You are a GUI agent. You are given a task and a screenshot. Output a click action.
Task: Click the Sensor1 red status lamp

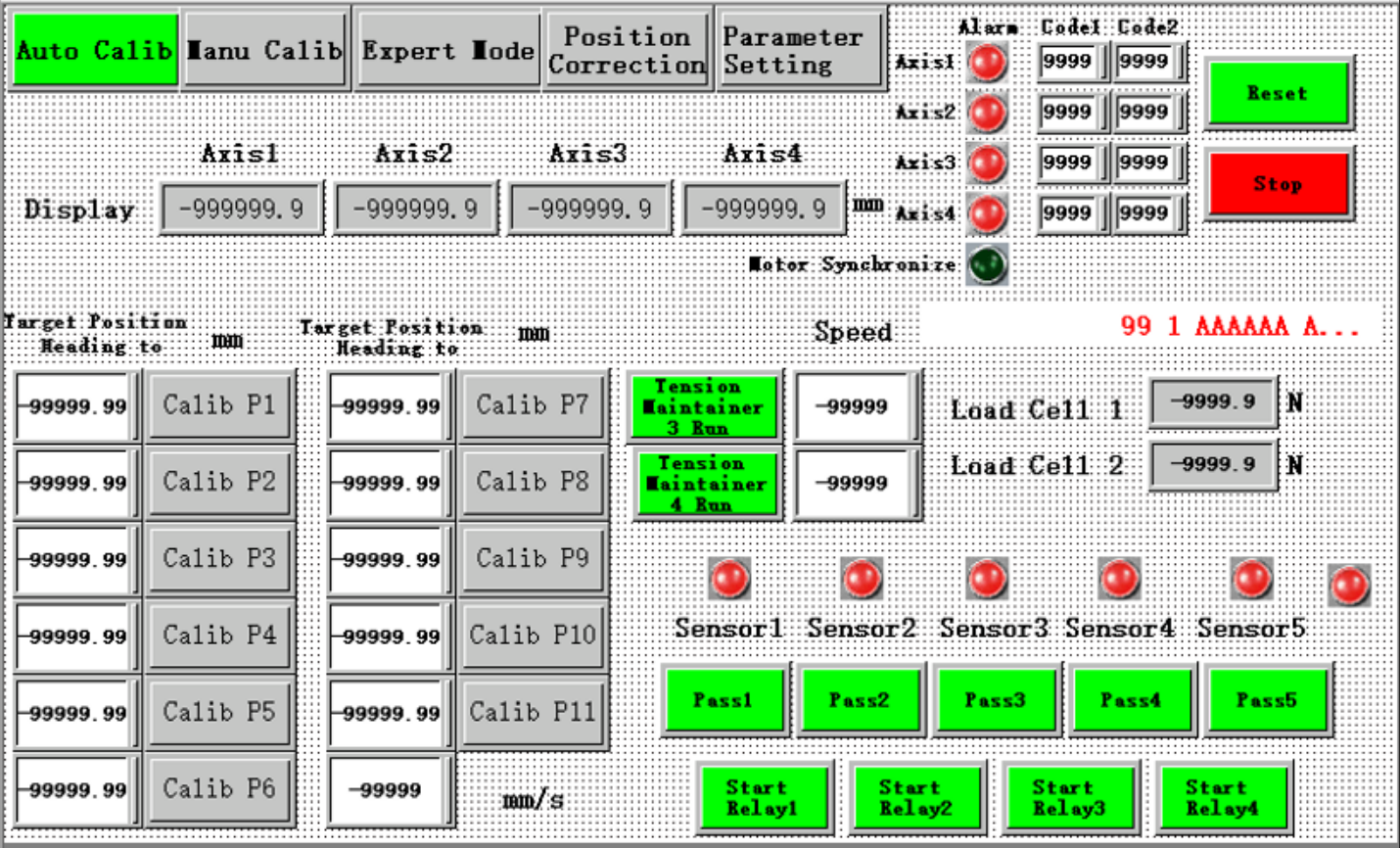click(x=729, y=580)
